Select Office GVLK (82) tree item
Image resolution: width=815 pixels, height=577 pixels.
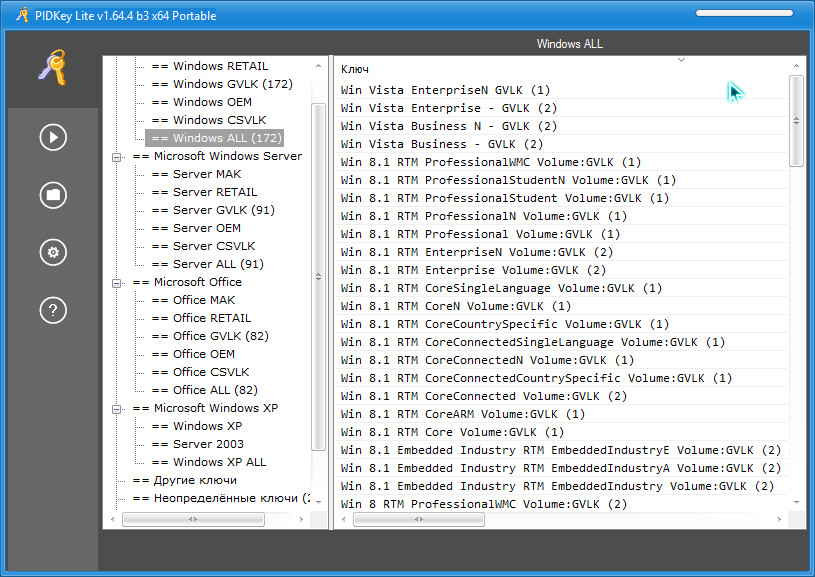click(x=210, y=336)
